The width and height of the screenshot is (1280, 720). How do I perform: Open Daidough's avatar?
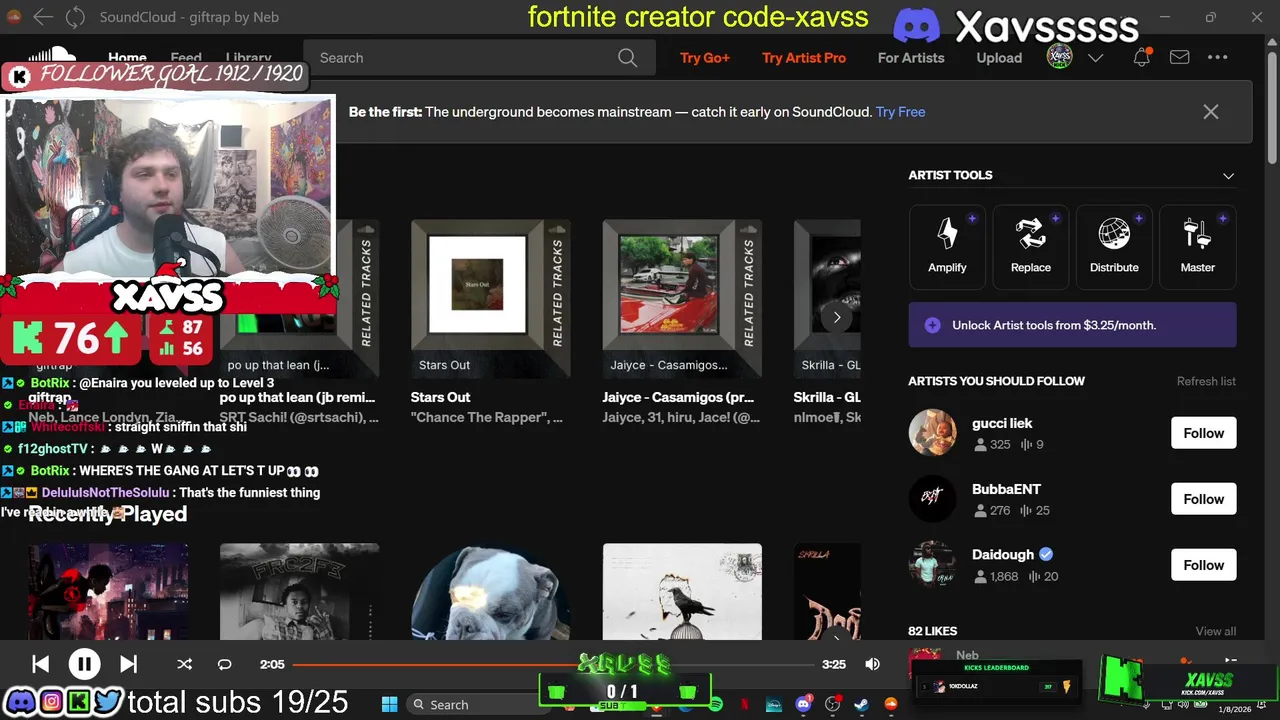[932, 564]
